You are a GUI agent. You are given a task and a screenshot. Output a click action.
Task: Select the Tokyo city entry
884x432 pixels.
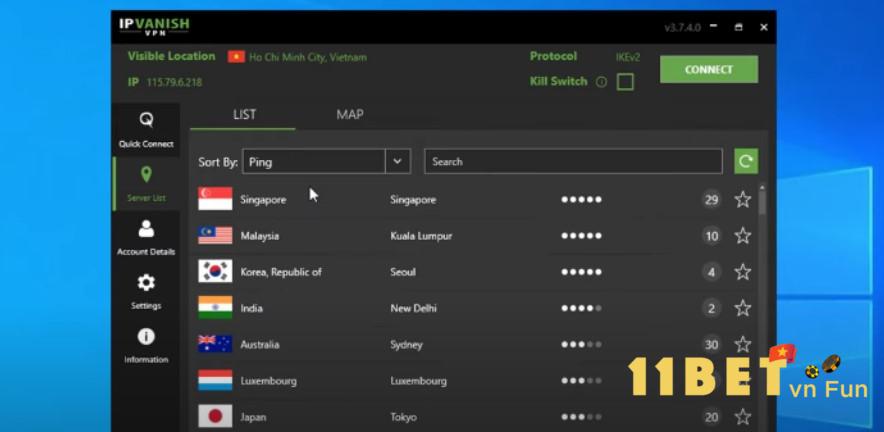(x=403, y=417)
